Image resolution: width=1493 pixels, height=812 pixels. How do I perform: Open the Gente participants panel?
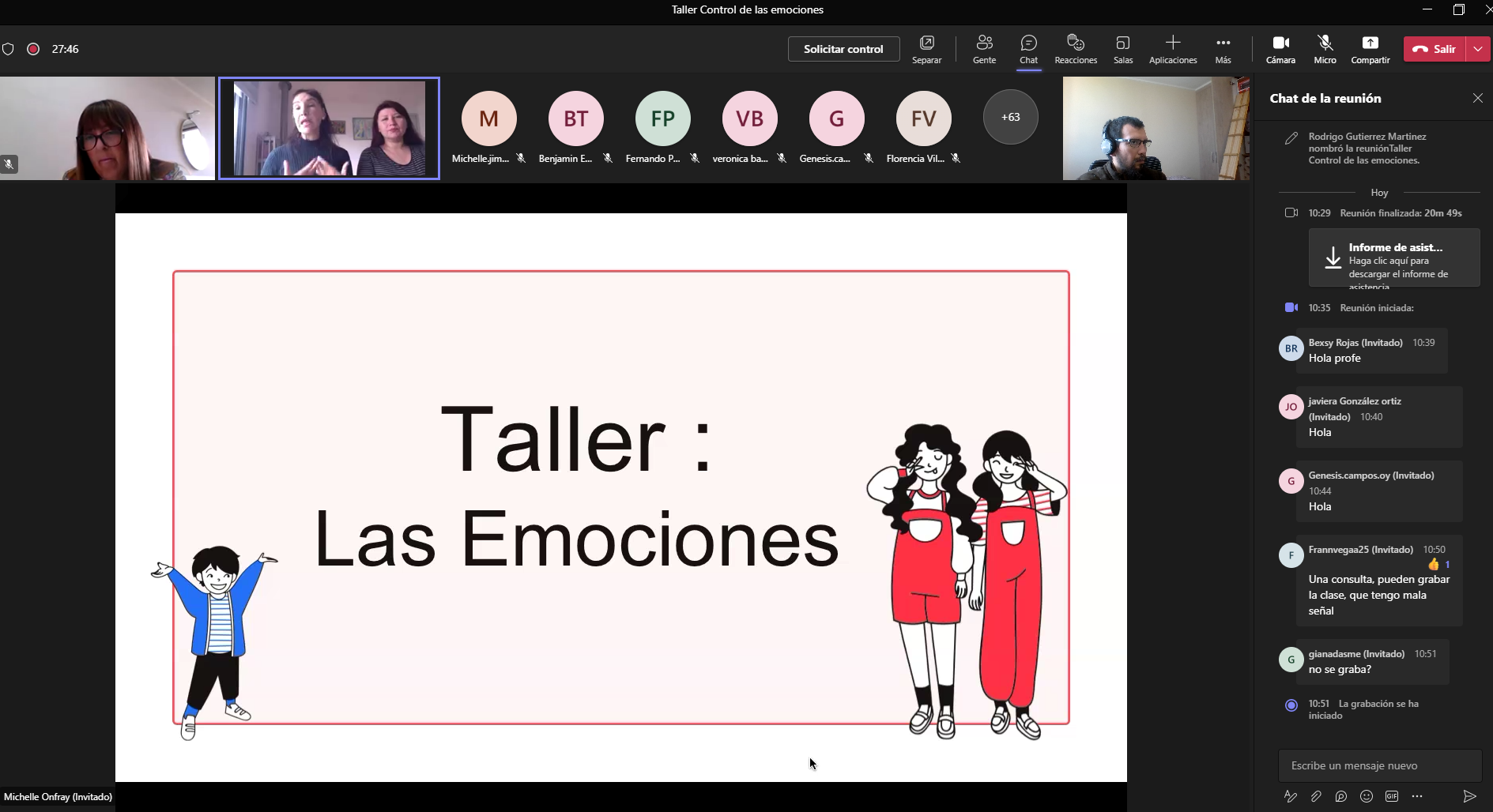tap(984, 49)
